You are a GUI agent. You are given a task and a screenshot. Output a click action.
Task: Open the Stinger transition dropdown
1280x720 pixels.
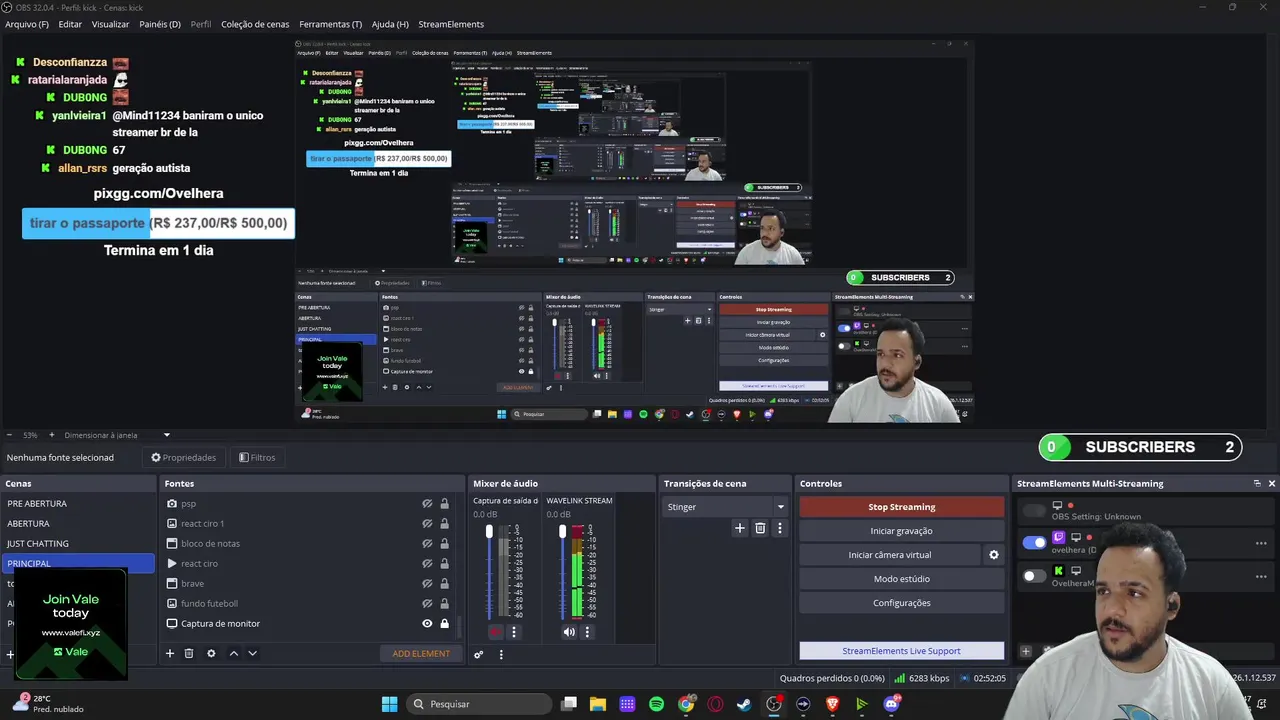(x=727, y=507)
